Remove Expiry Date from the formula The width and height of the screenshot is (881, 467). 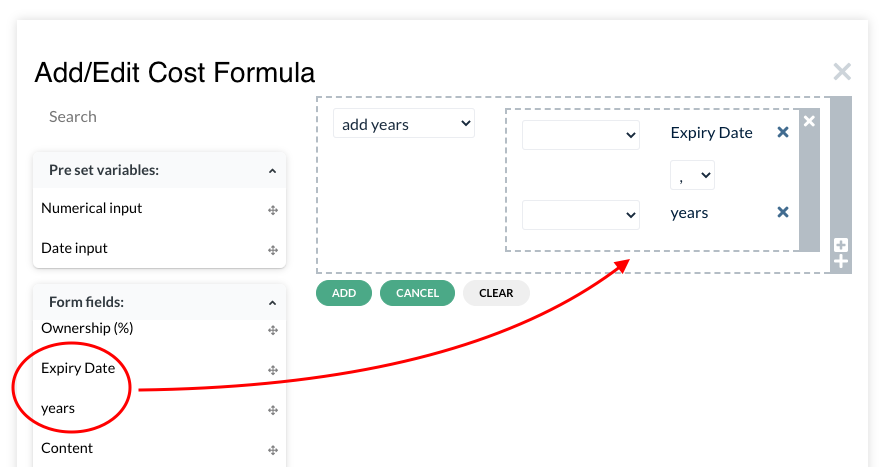[x=783, y=132]
